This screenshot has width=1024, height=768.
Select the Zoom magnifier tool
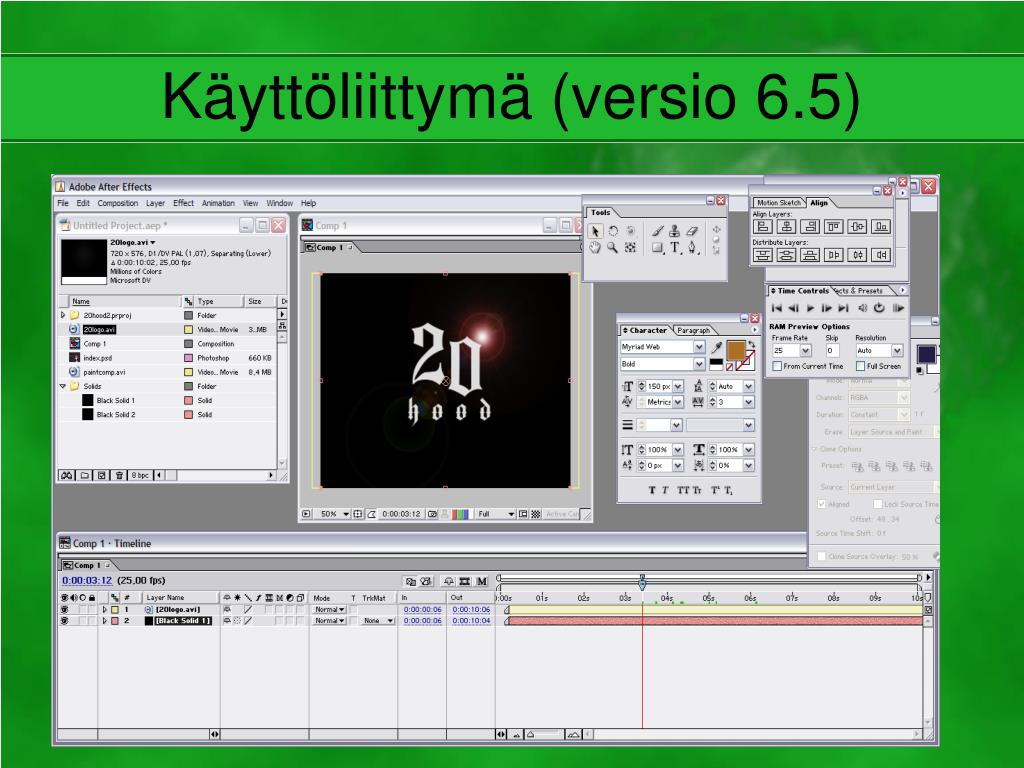pyautogui.click(x=613, y=248)
